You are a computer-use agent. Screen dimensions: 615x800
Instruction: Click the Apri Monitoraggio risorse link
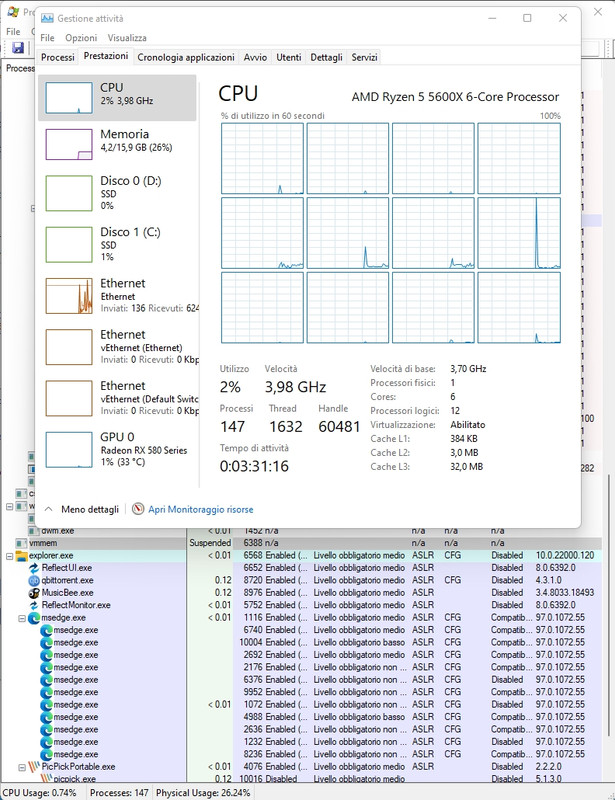click(x=201, y=509)
